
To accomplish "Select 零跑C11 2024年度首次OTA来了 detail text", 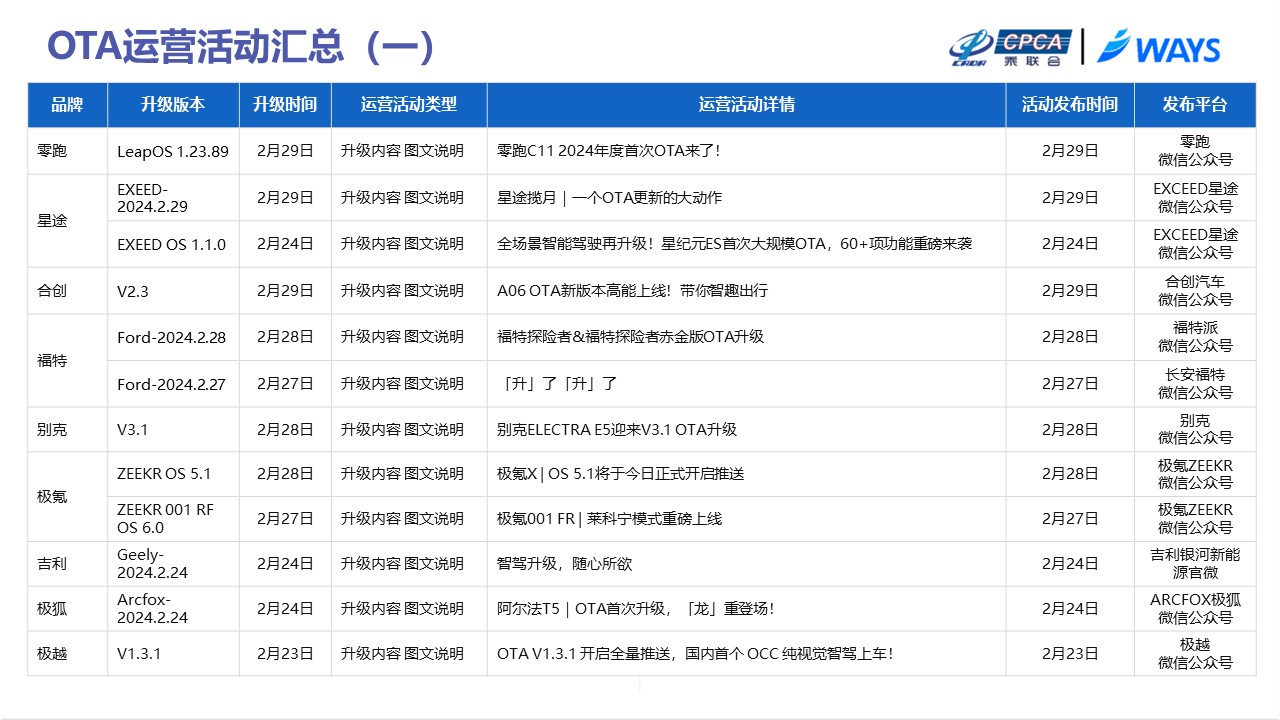I will coord(609,151).
